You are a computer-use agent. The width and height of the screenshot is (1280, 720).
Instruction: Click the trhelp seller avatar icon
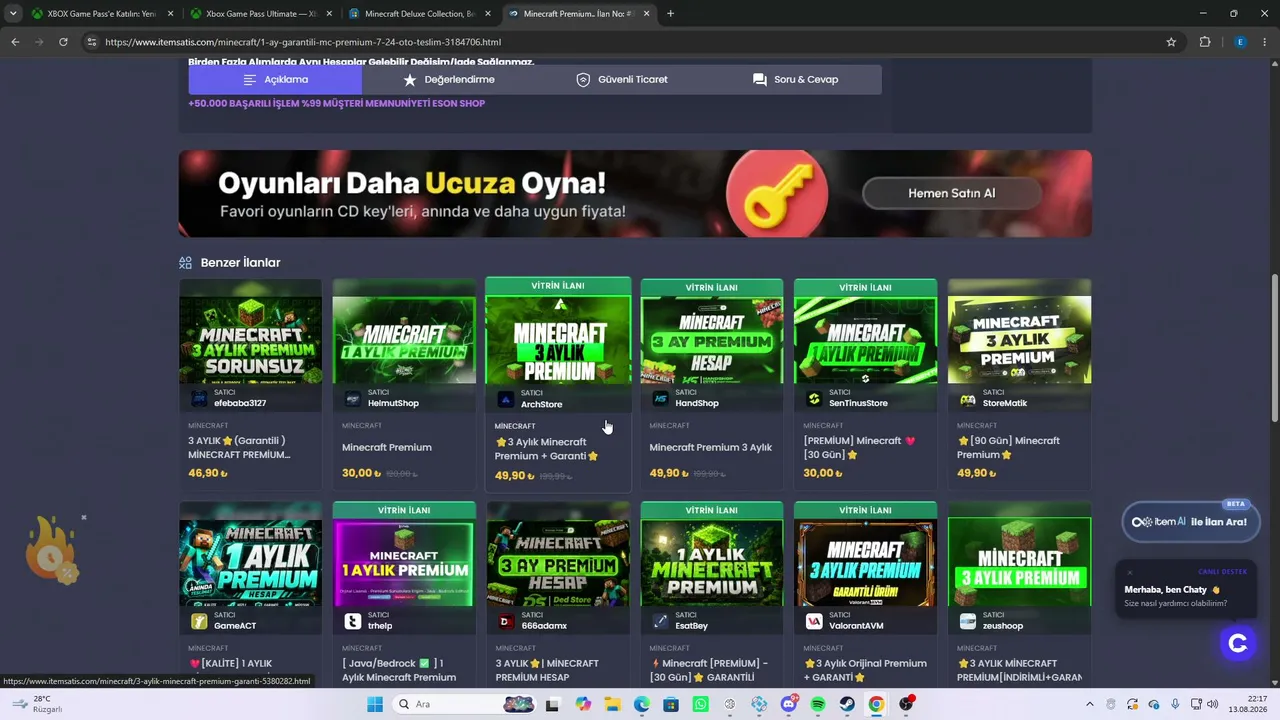[x=352, y=621]
